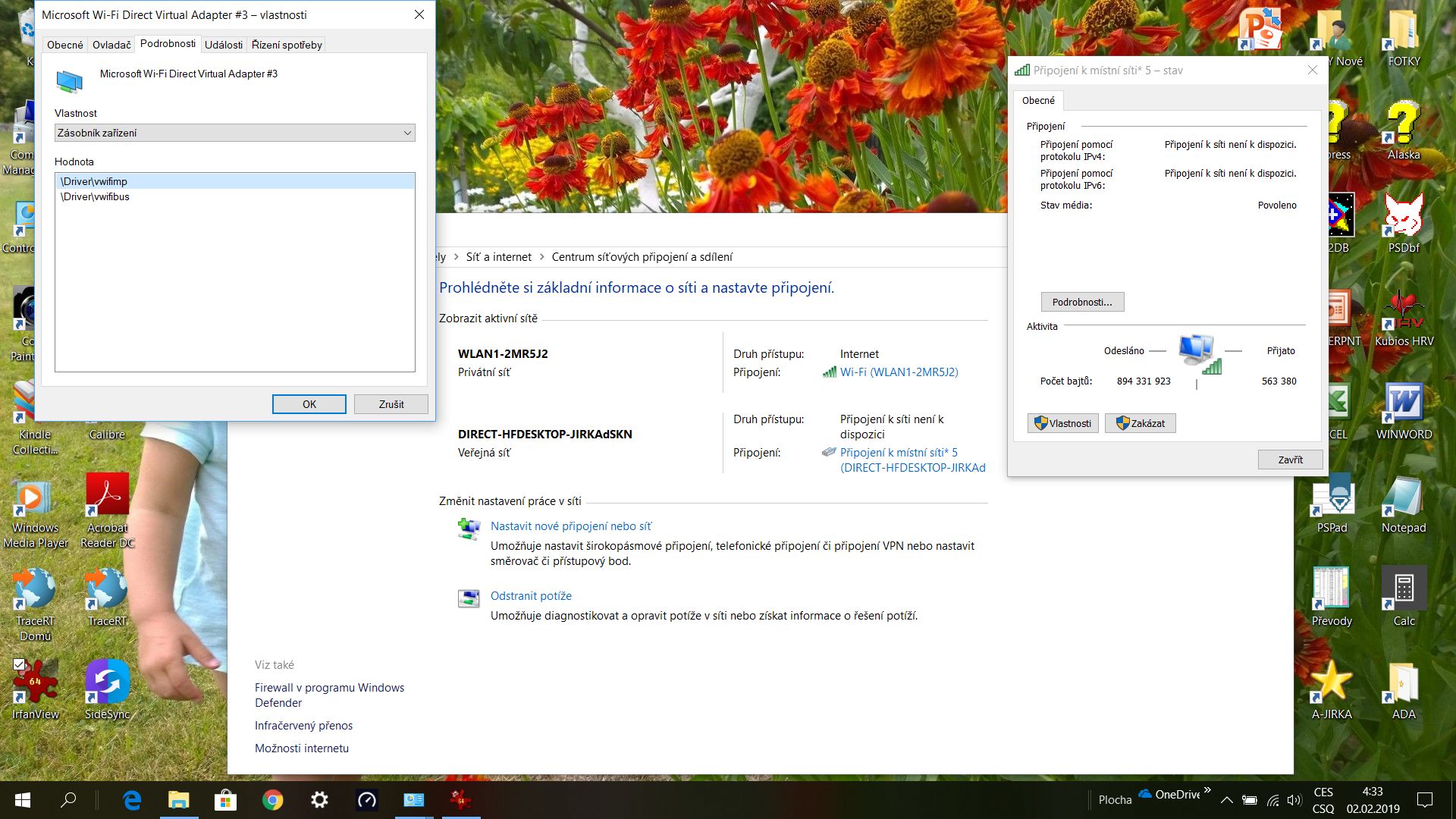Screen dimensions: 1456x819
Task: Open the Kubios HRV desktop icon
Action: click(x=1404, y=311)
